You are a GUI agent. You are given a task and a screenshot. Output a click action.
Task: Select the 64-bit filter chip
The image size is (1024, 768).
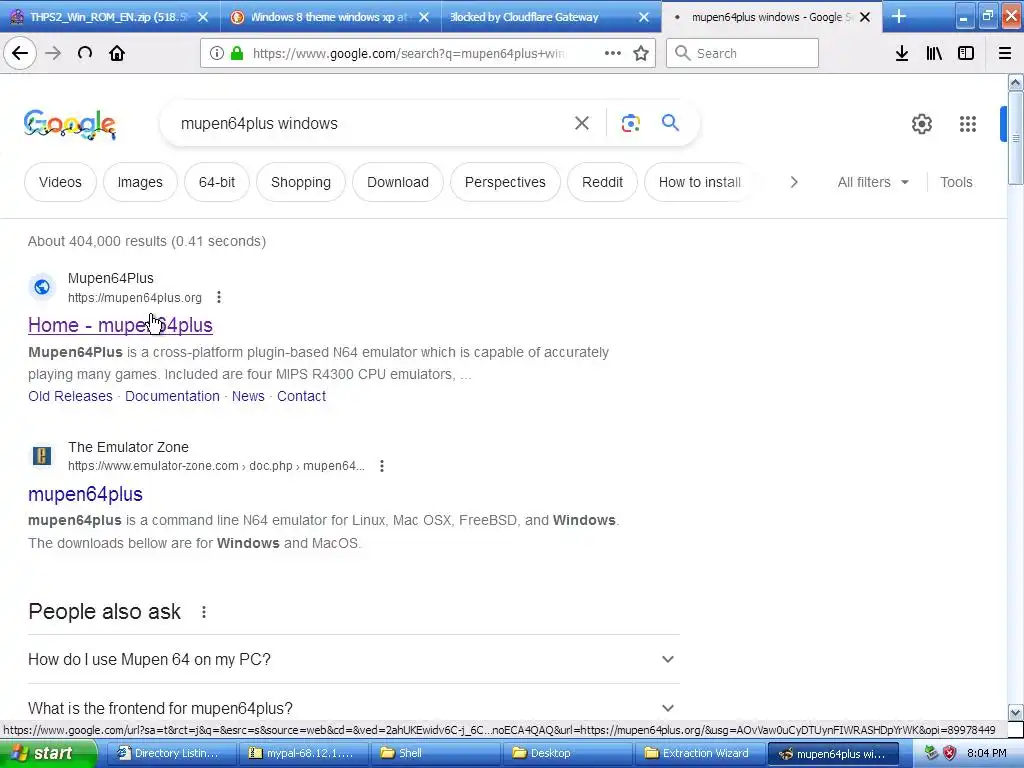click(217, 182)
